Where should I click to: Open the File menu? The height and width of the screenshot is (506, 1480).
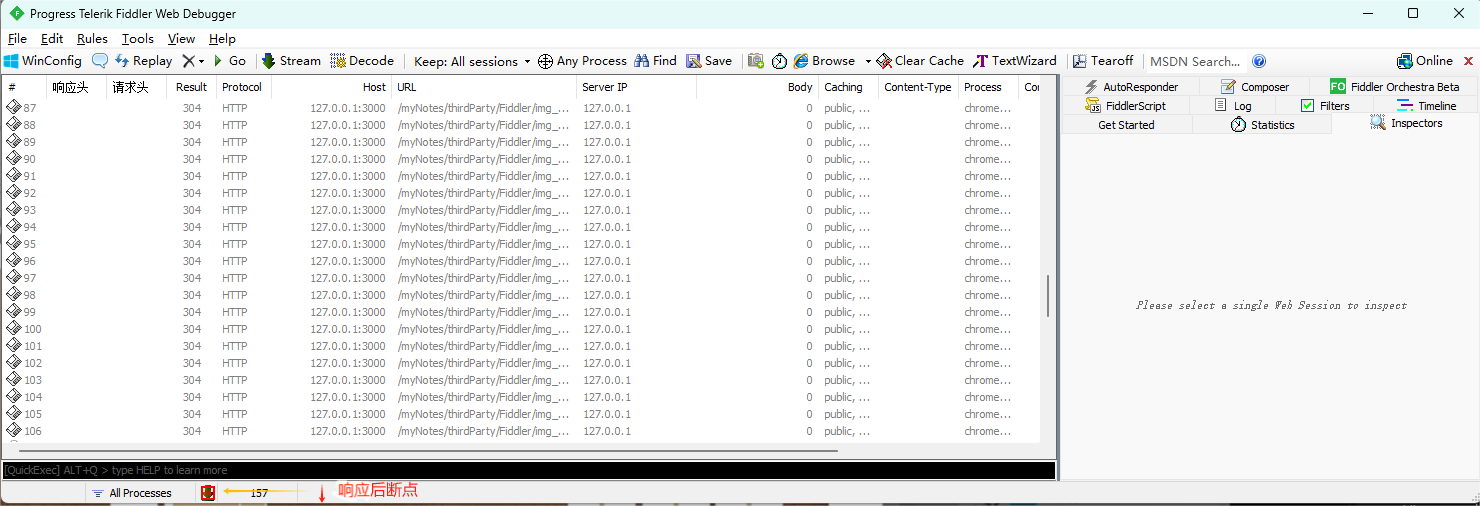pos(17,38)
